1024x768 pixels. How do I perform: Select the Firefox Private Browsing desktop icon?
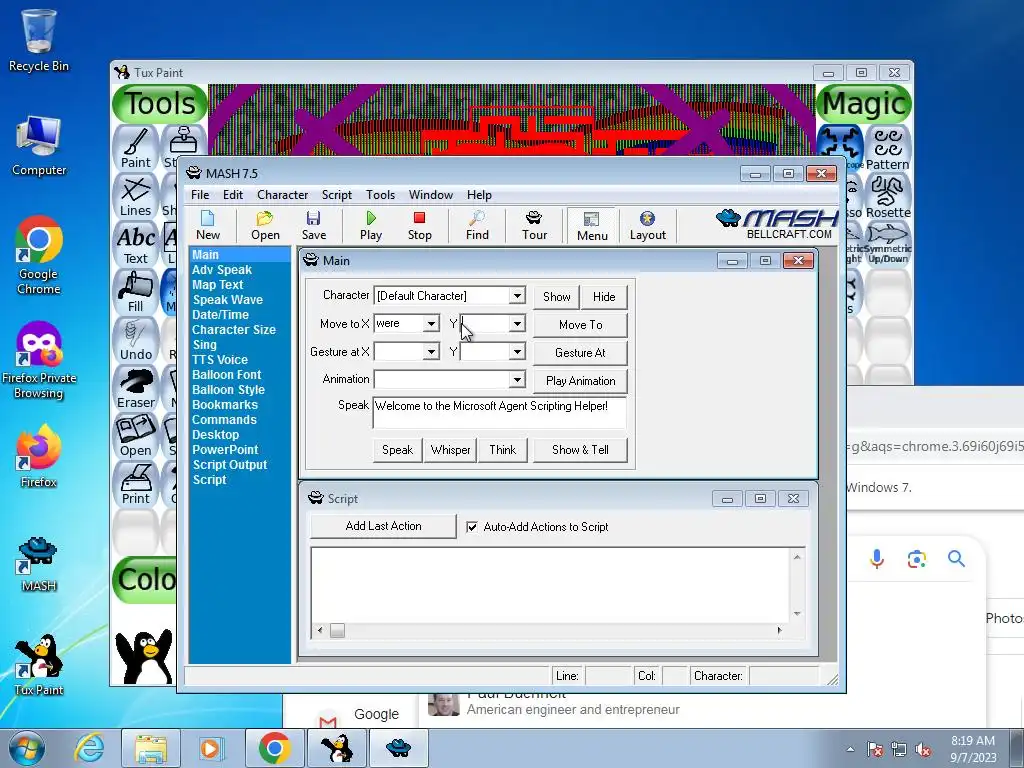(x=39, y=360)
